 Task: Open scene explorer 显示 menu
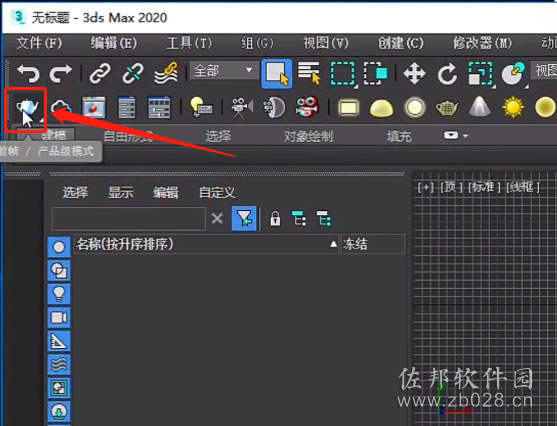121,193
